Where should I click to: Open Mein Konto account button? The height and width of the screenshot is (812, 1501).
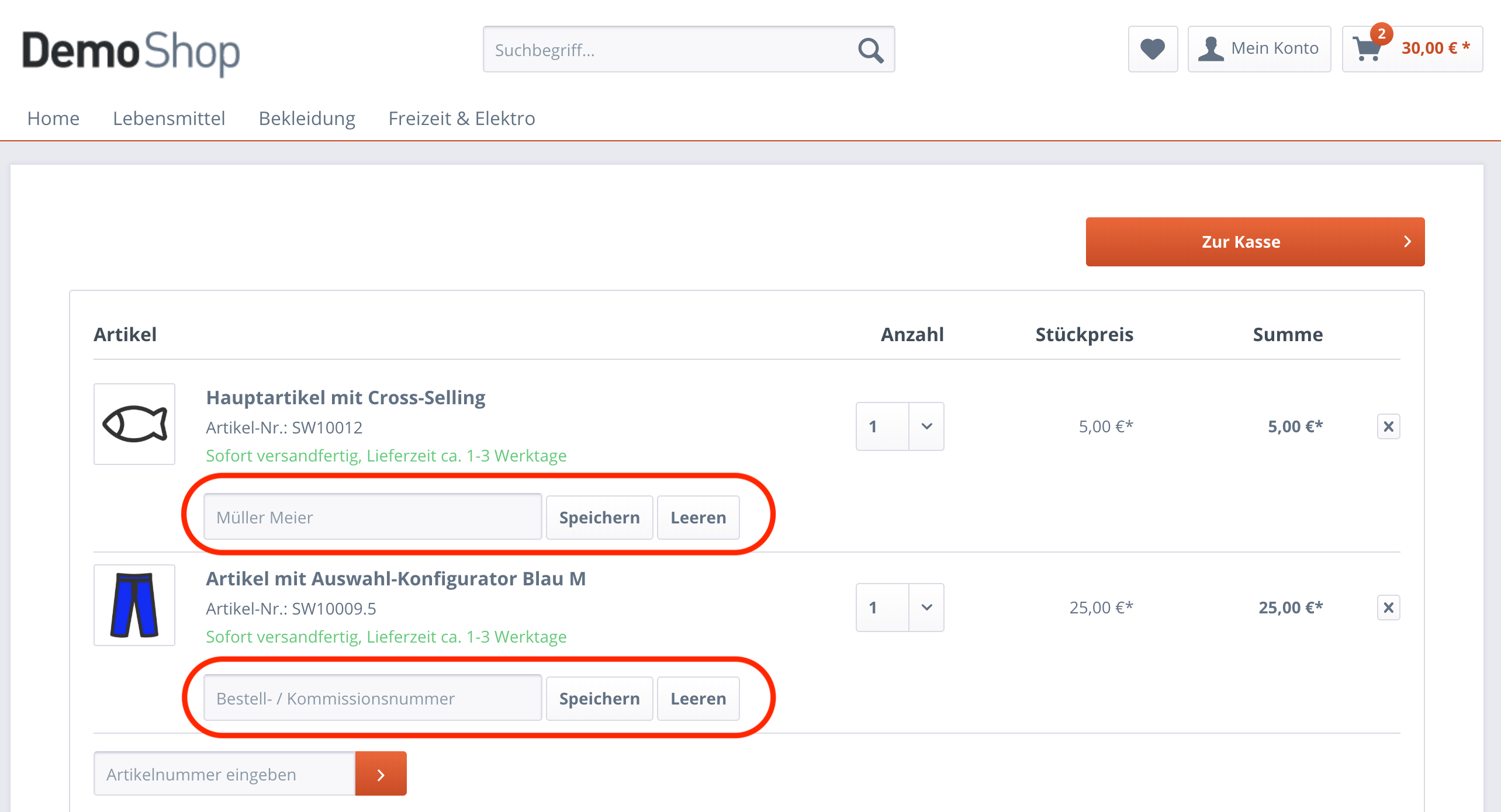[1259, 49]
